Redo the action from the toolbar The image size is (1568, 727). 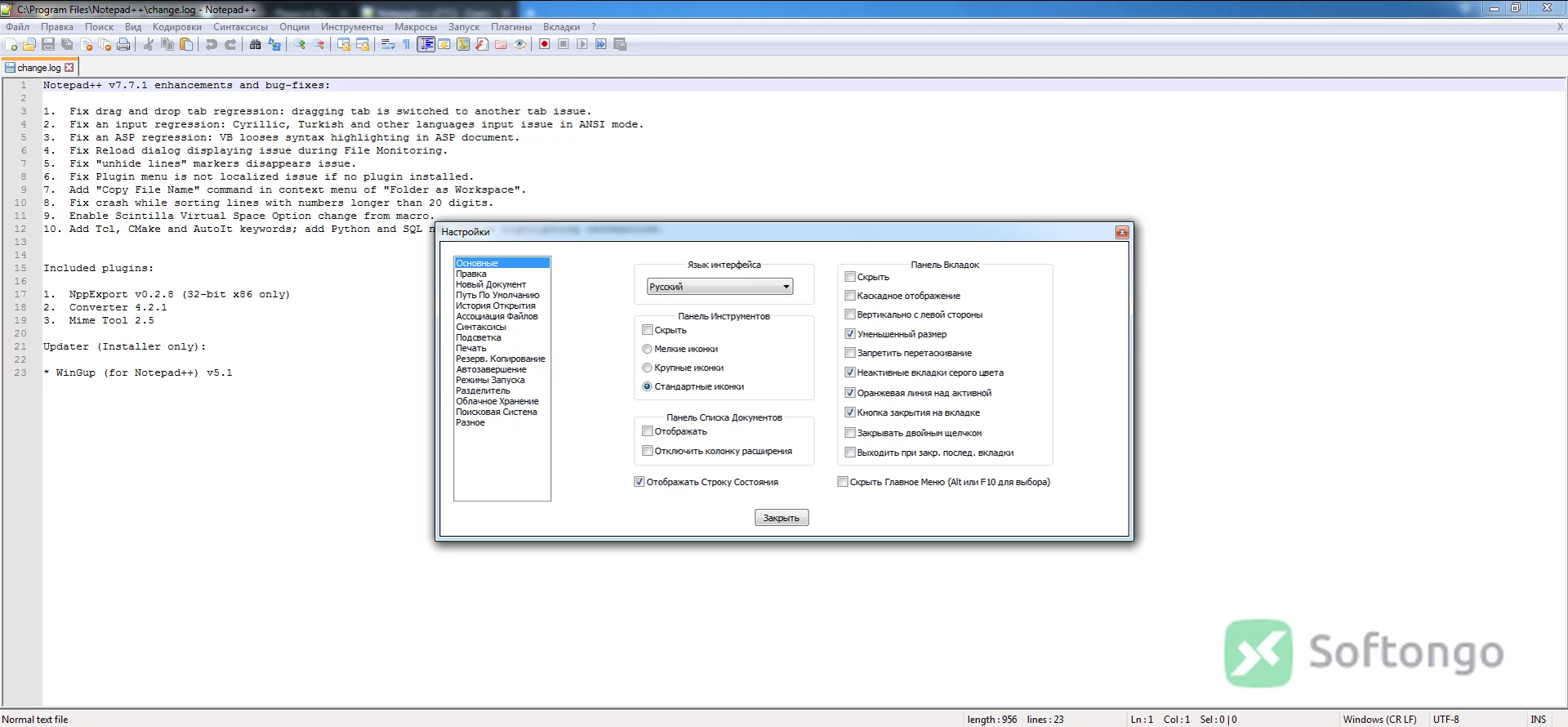click(230, 45)
